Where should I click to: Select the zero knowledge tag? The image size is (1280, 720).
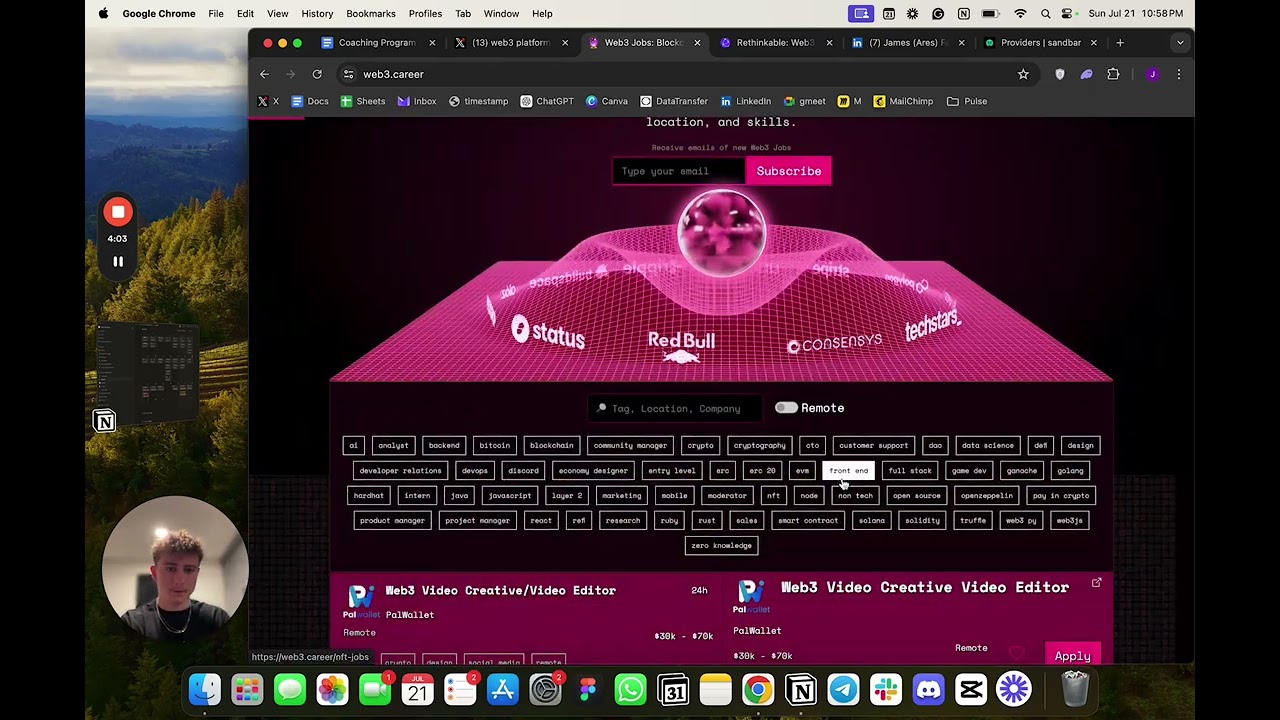721,546
